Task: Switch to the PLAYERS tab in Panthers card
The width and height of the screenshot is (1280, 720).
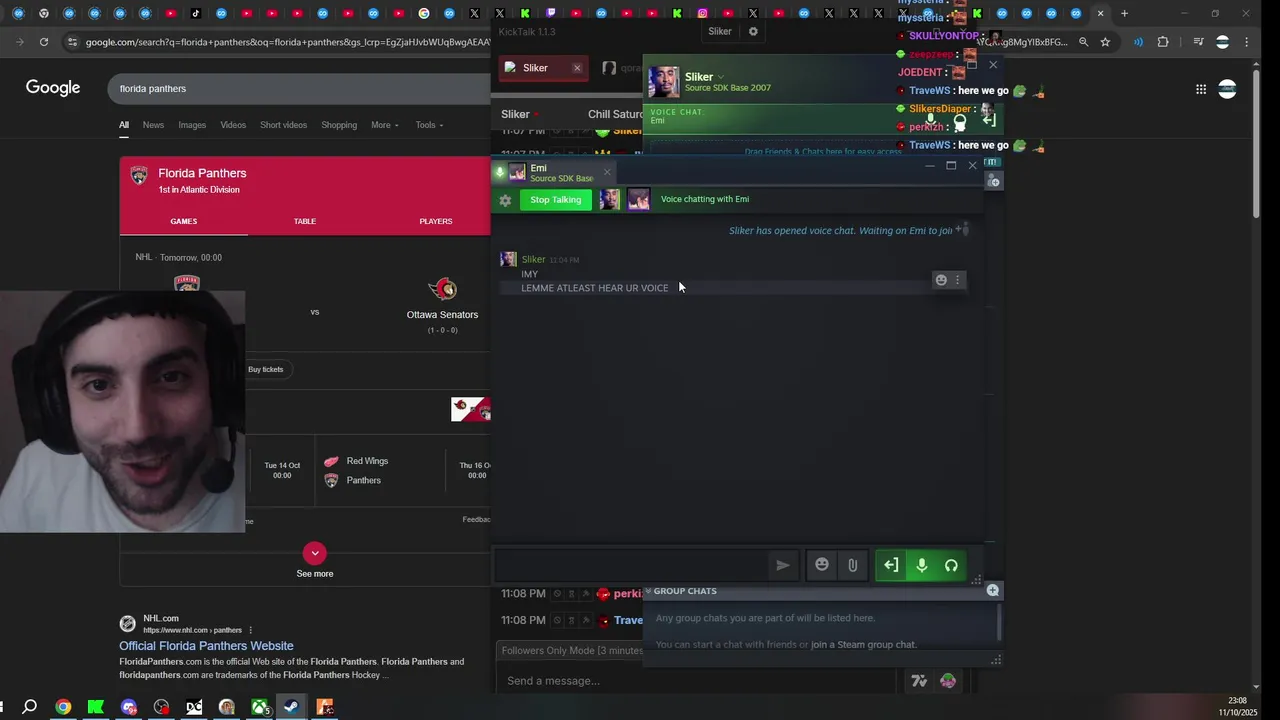Action: (x=436, y=221)
